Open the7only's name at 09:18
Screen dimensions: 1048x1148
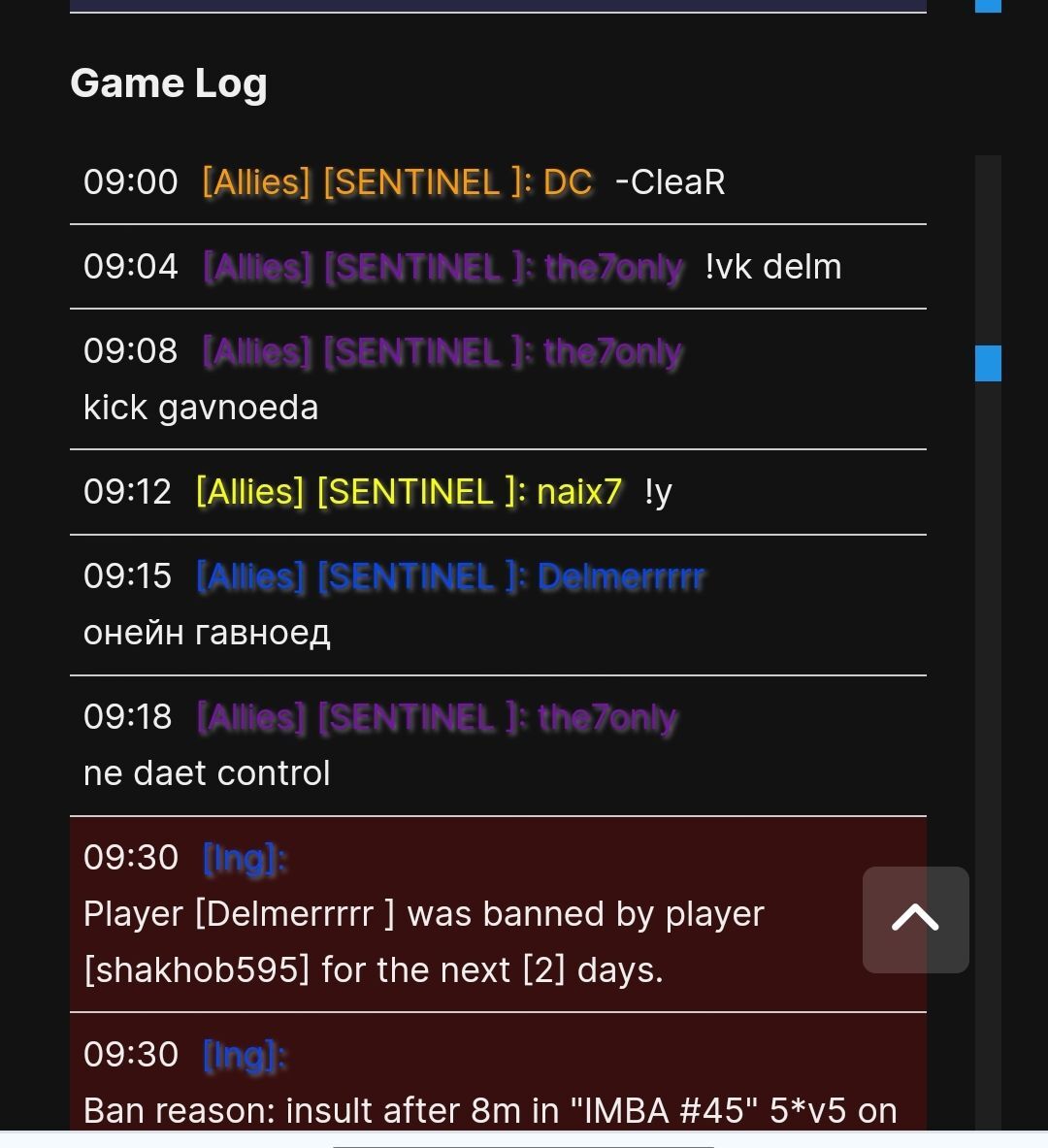[608, 717]
